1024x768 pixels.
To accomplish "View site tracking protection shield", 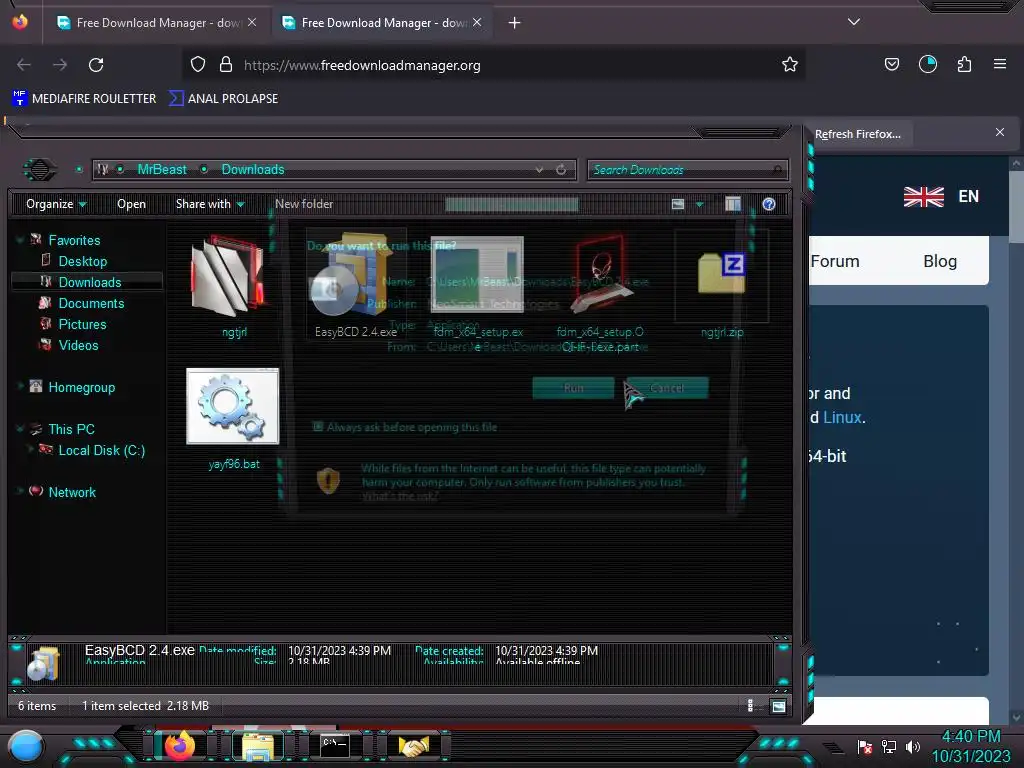I will coord(198,64).
